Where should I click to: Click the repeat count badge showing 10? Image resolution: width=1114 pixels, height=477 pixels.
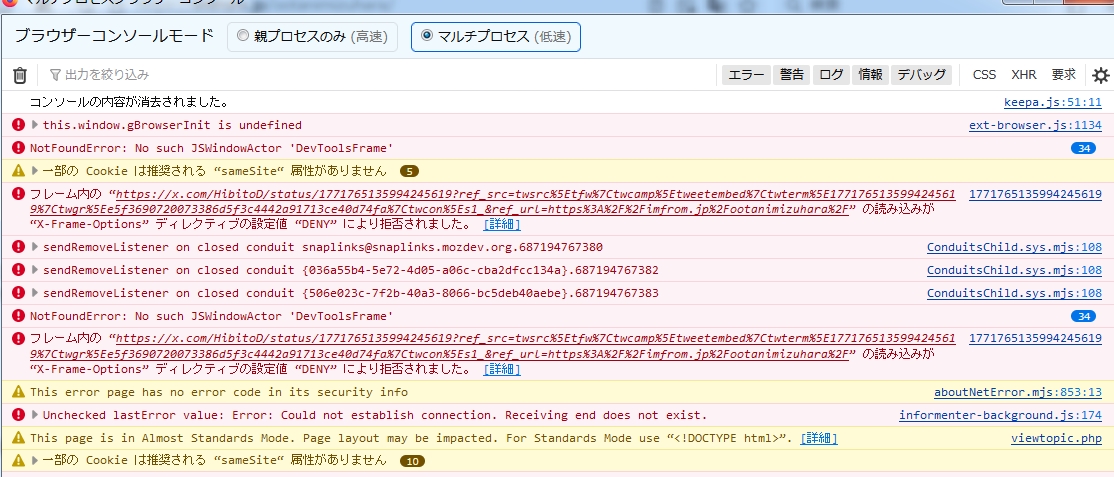coord(413,461)
